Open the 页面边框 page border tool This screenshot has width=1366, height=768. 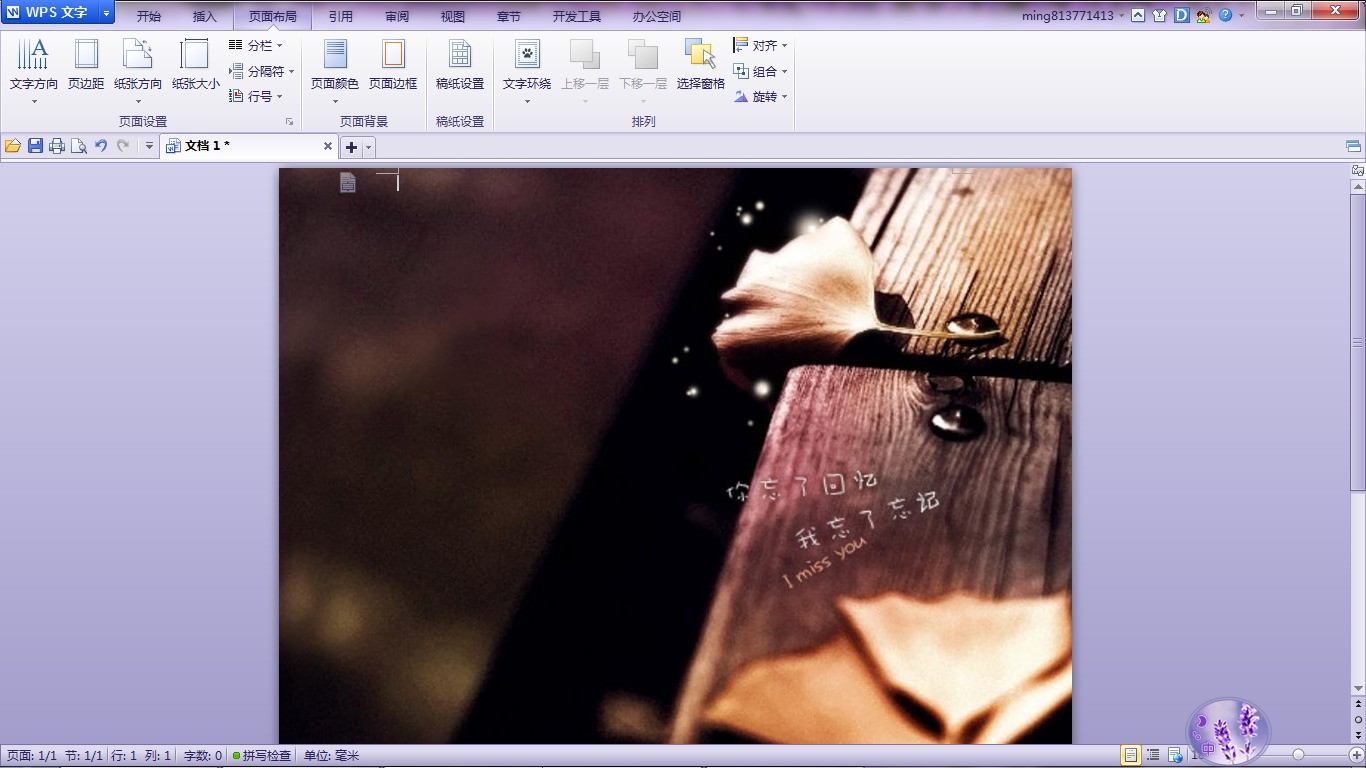393,66
